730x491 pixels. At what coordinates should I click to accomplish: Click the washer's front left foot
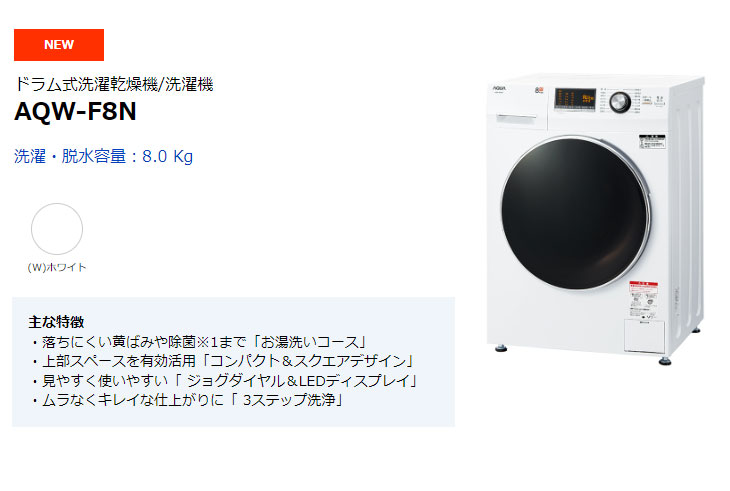coord(501,348)
